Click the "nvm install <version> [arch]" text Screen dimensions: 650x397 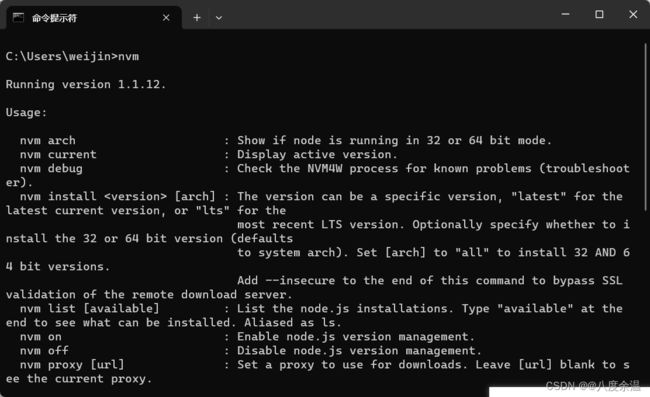(117, 196)
